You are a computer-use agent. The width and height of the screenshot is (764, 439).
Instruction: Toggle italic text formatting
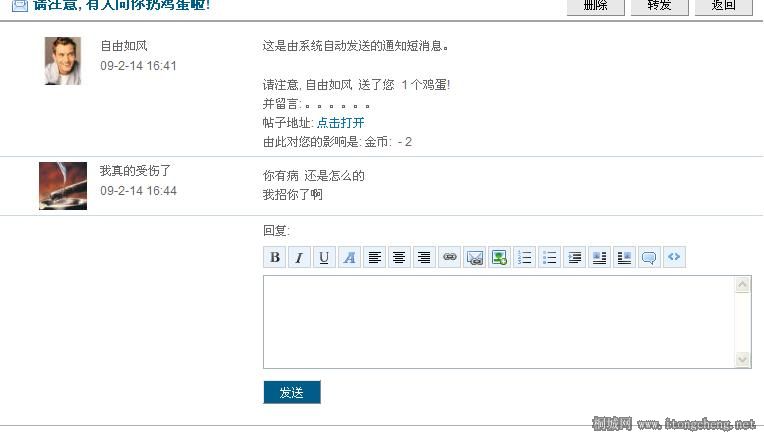[x=300, y=258]
